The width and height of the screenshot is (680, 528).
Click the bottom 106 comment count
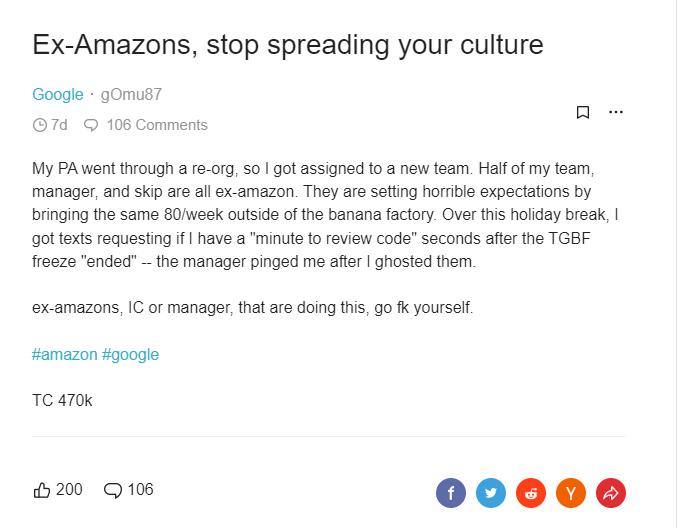tap(140, 489)
